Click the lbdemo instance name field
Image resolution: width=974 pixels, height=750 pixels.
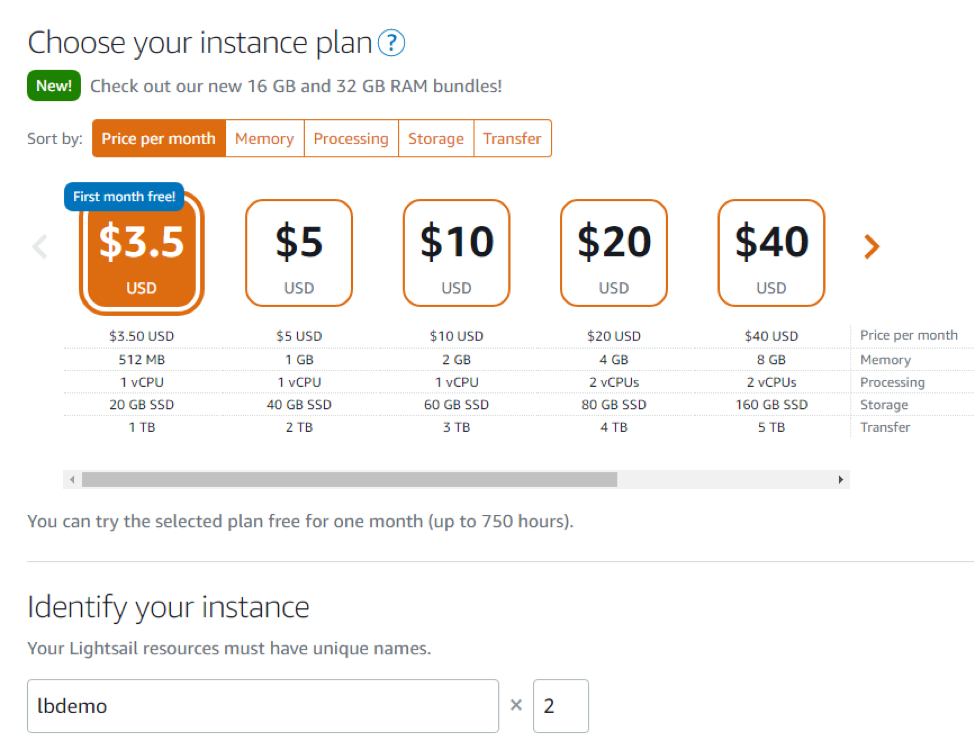(263, 706)
